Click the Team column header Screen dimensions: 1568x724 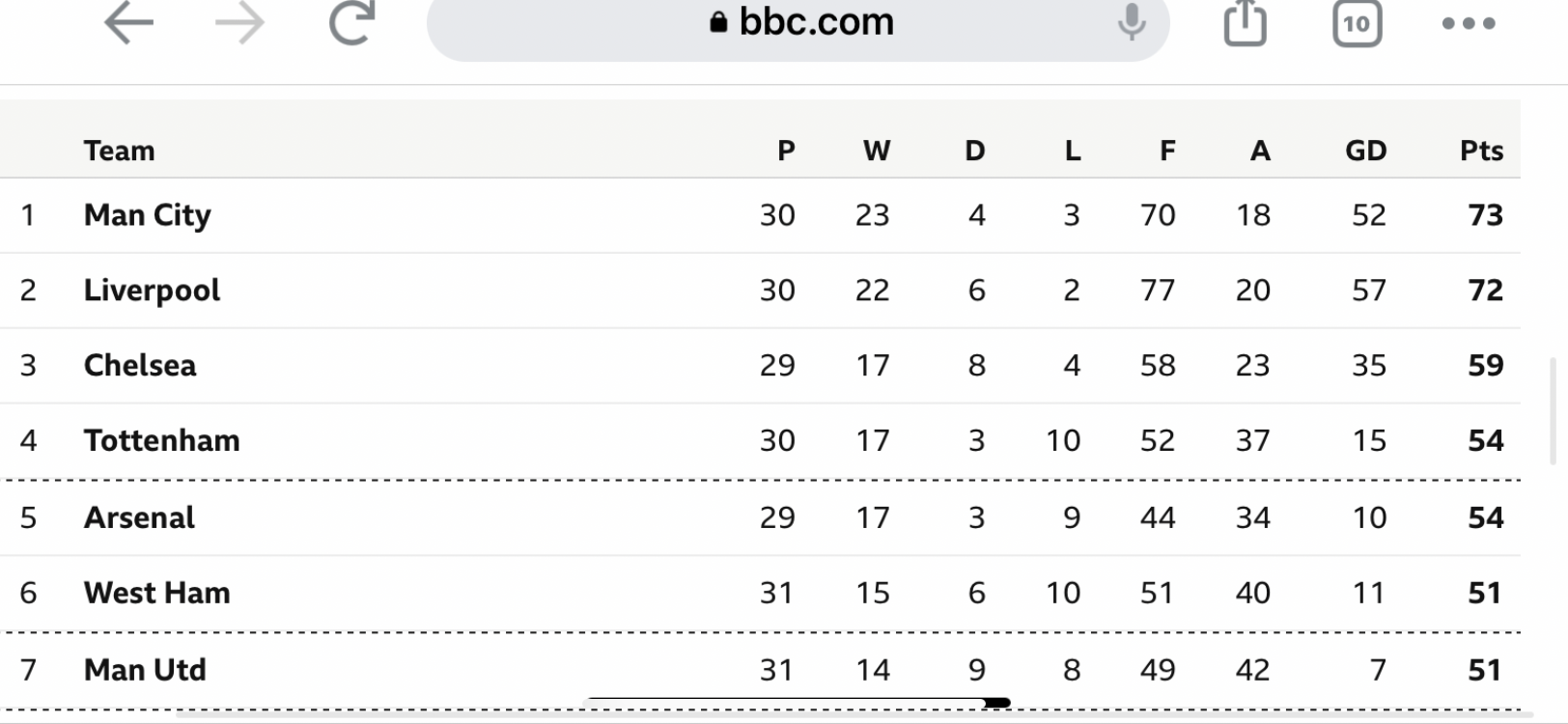(119, 151)
